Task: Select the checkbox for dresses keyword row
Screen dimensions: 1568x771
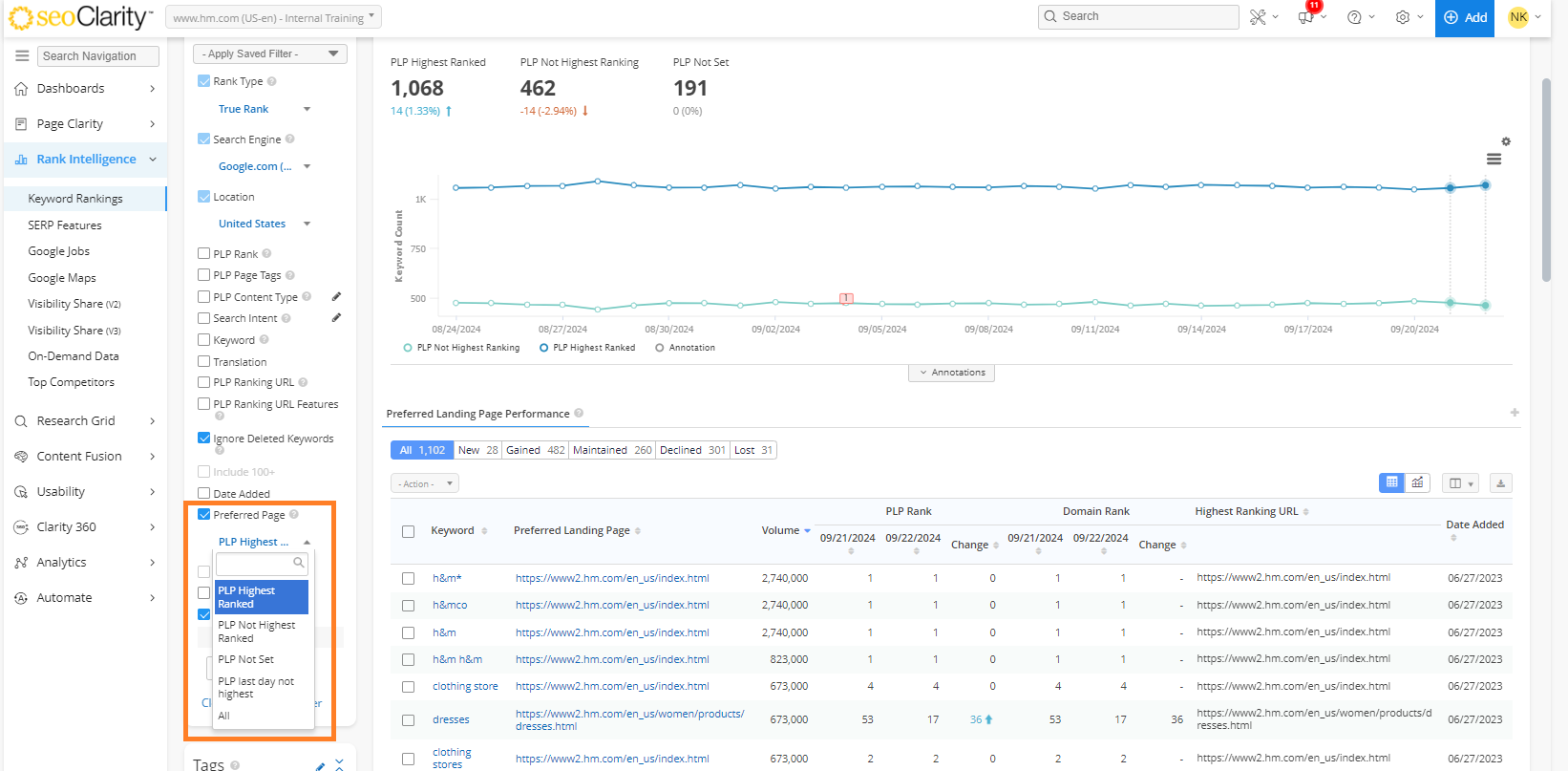Action: pos(408,720)
